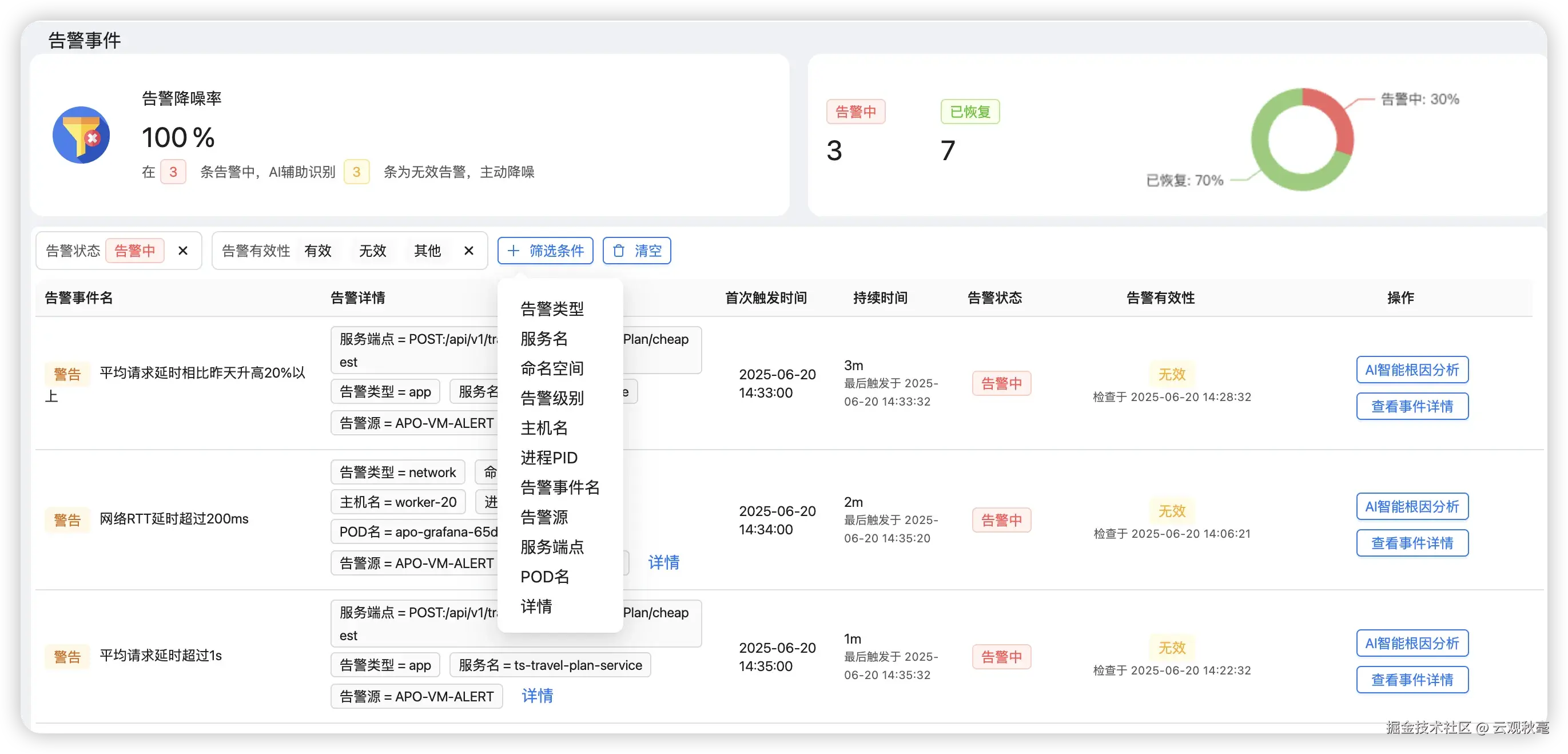Open AI智能根因分析 for the 网络RTT延时 alert
The width and height of the screenshot is (1568, 754).
1411,507
